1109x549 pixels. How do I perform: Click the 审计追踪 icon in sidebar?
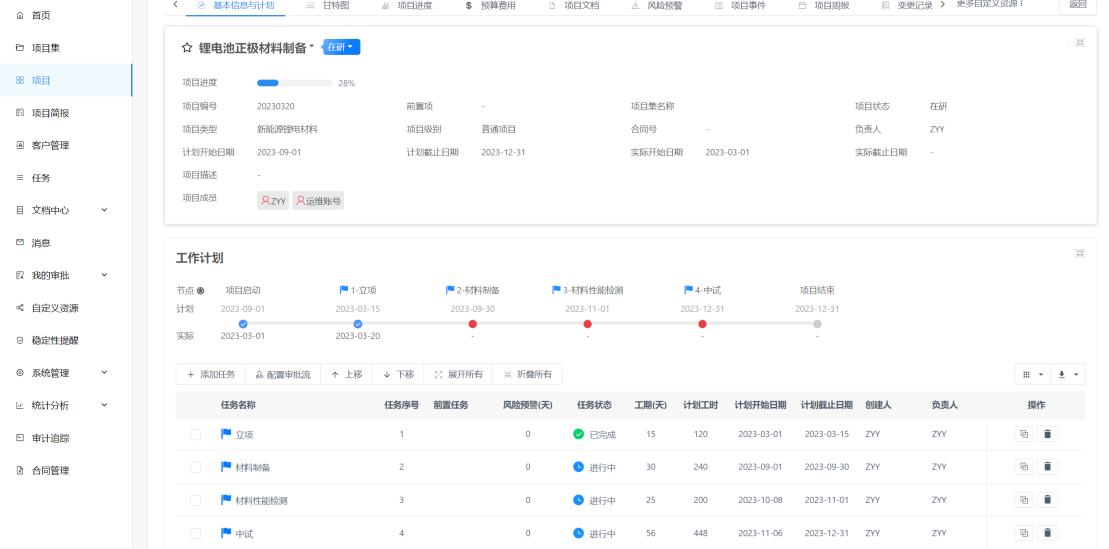(x=20, y=438)
